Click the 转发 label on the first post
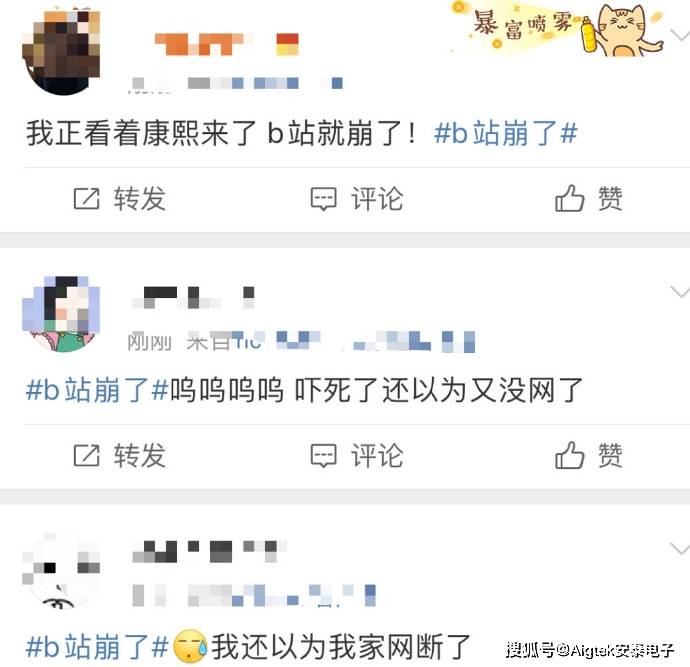 [x=139, y=199]
